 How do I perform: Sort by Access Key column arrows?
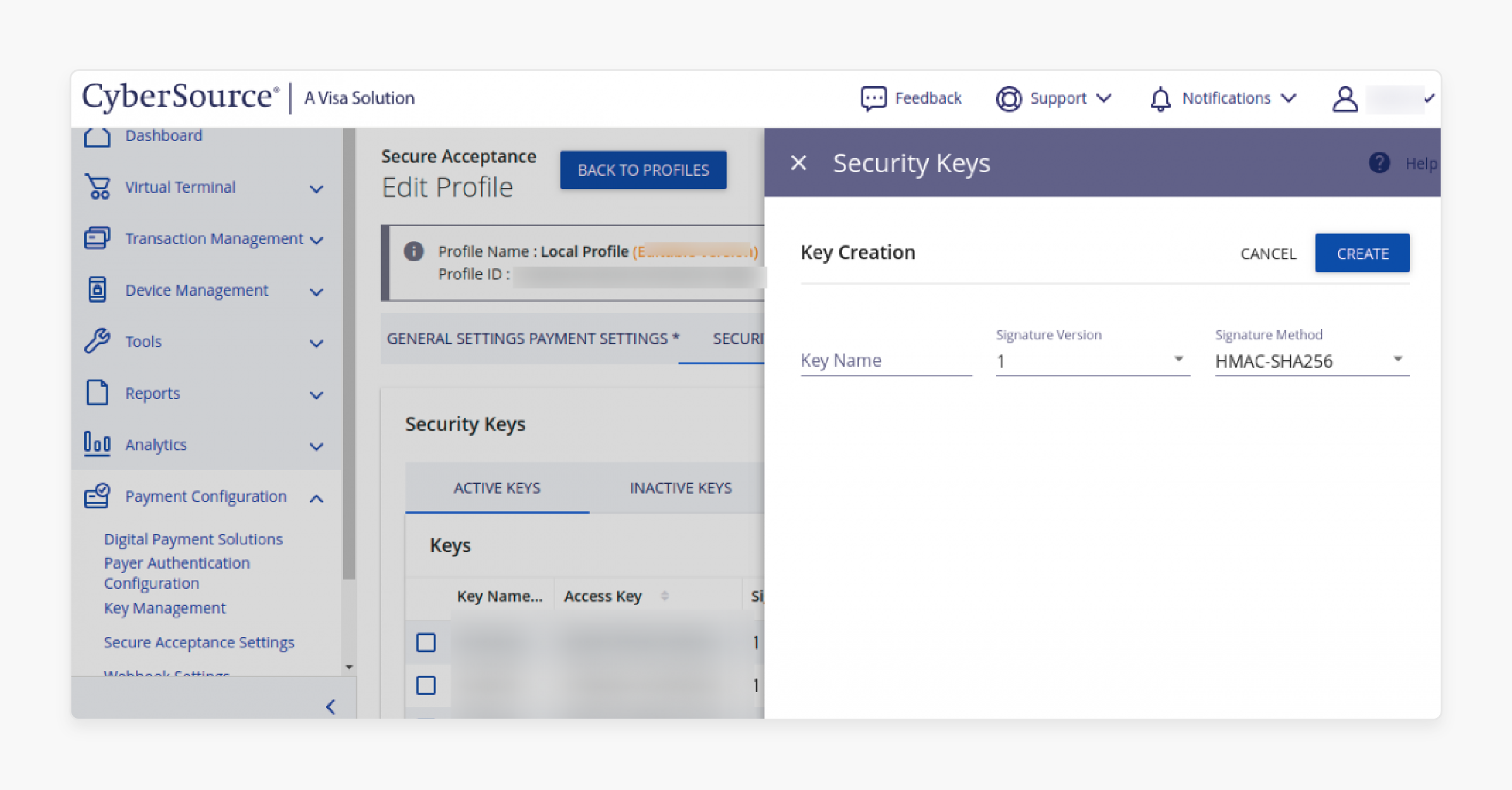[x=665, y=596]
